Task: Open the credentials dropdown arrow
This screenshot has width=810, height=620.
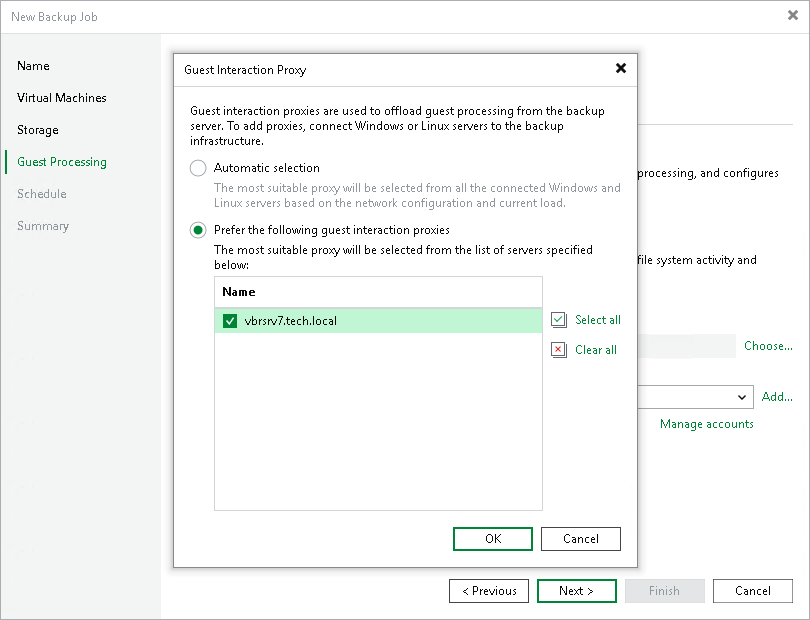Action: pos(742,397)
